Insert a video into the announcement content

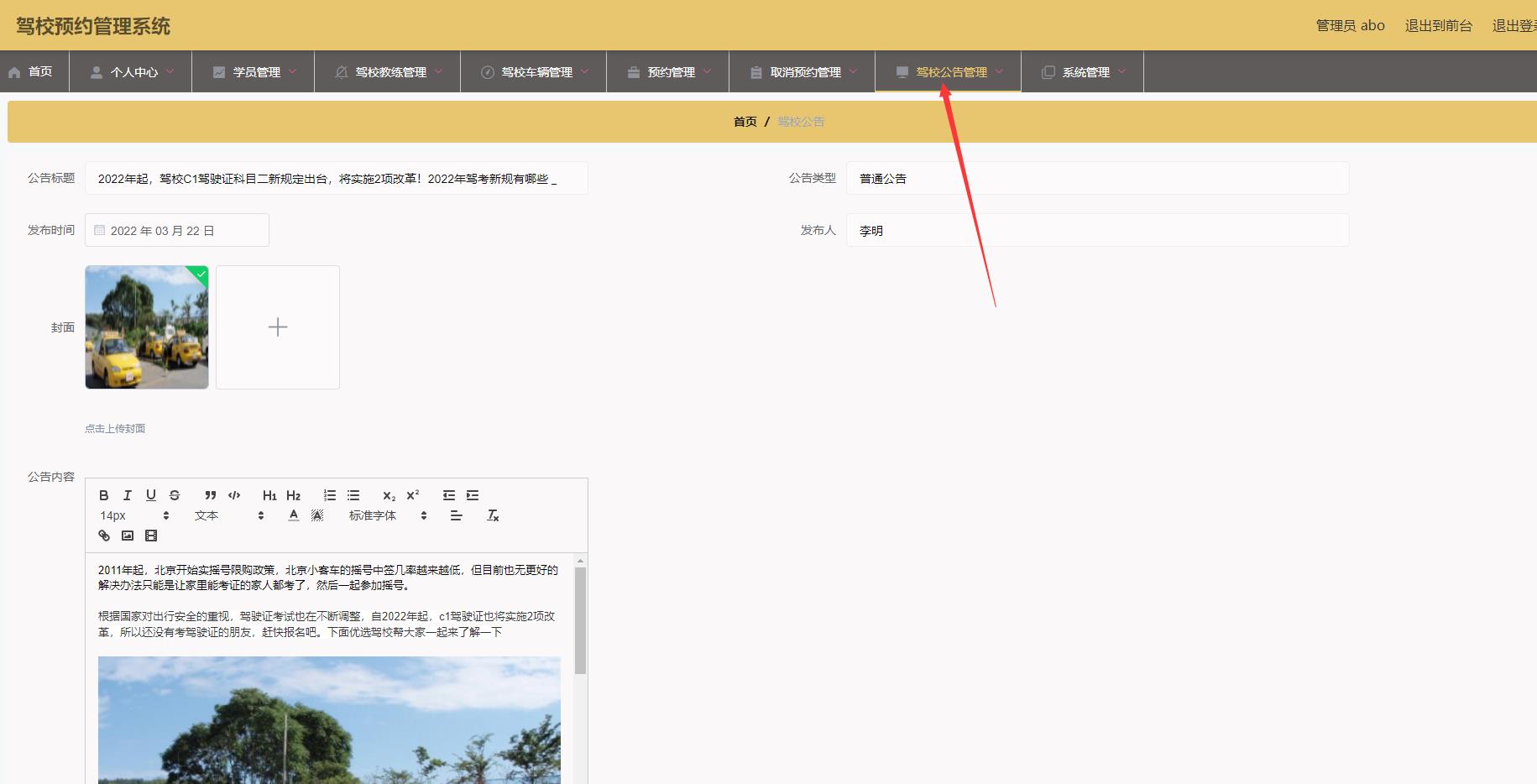[x=151, y=536]
